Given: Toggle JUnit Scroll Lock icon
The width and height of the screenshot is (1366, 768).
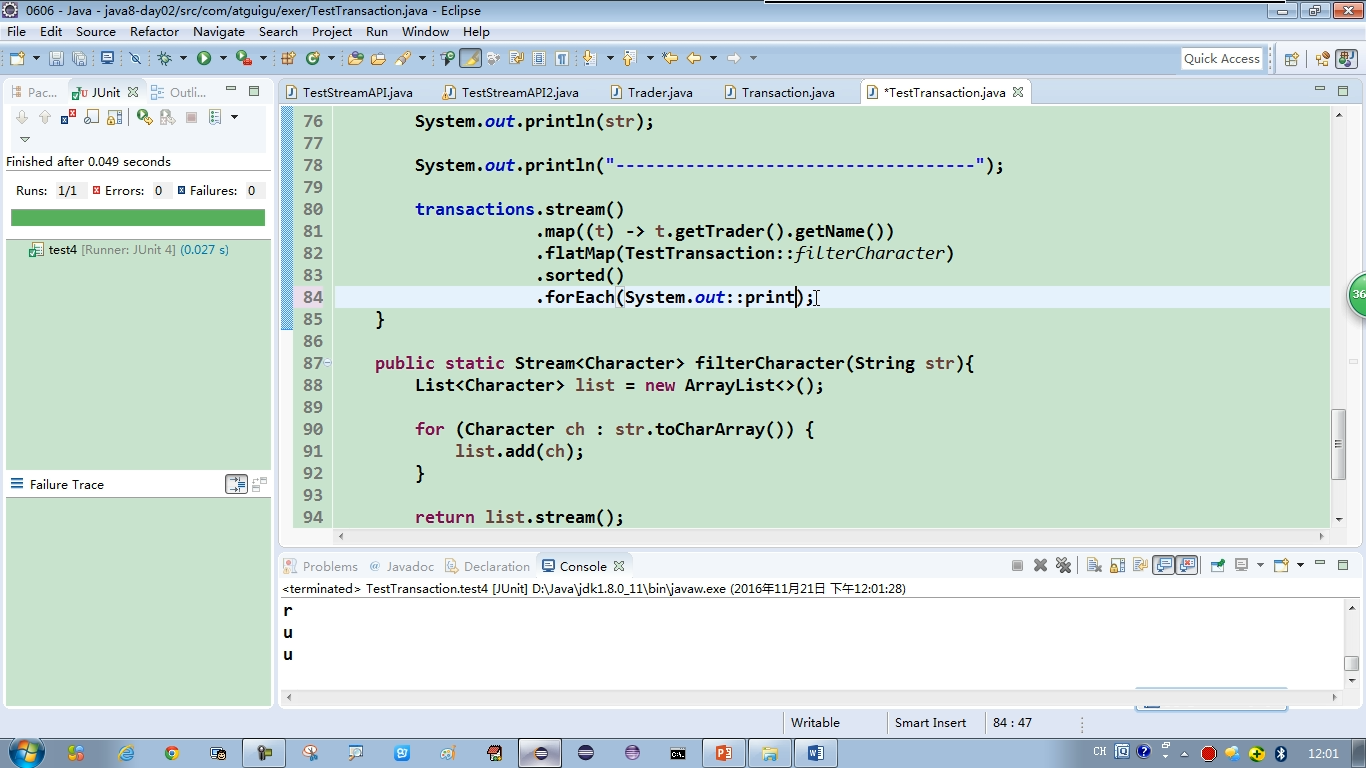Looking at the screenshot, I should (114, 117).
